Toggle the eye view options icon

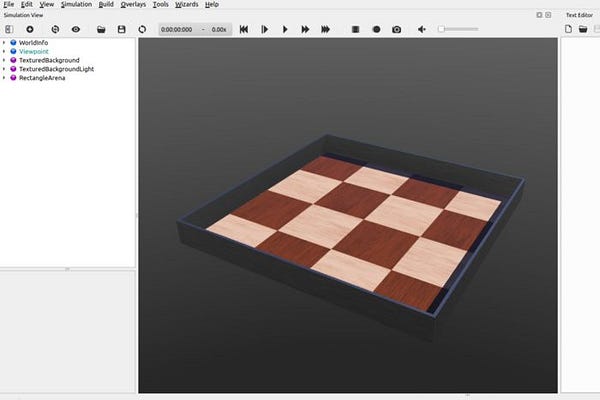pos(76,29)
